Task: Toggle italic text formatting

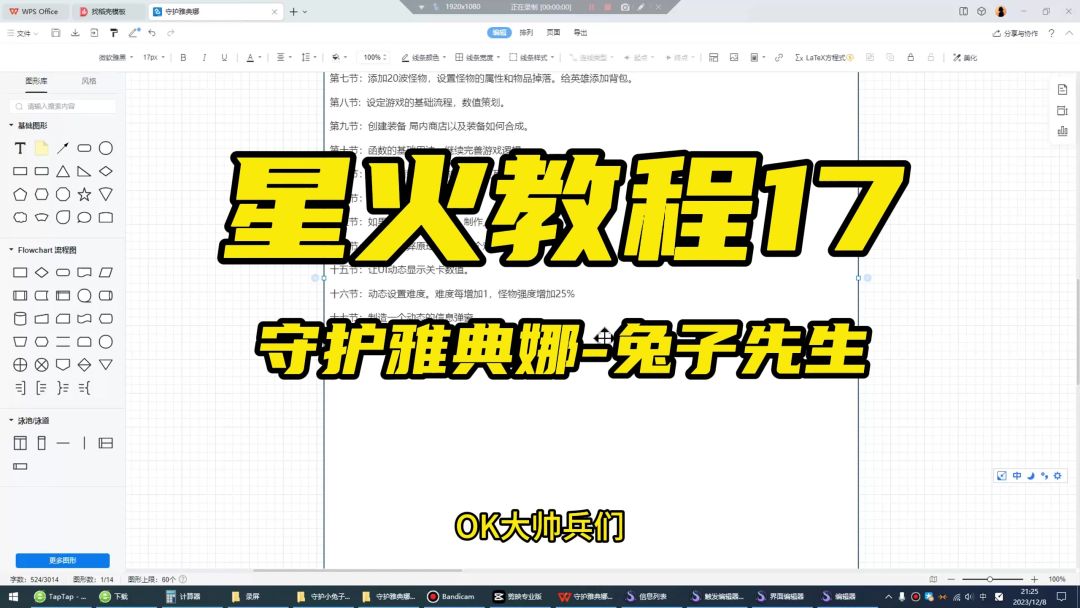Action: 204,58
